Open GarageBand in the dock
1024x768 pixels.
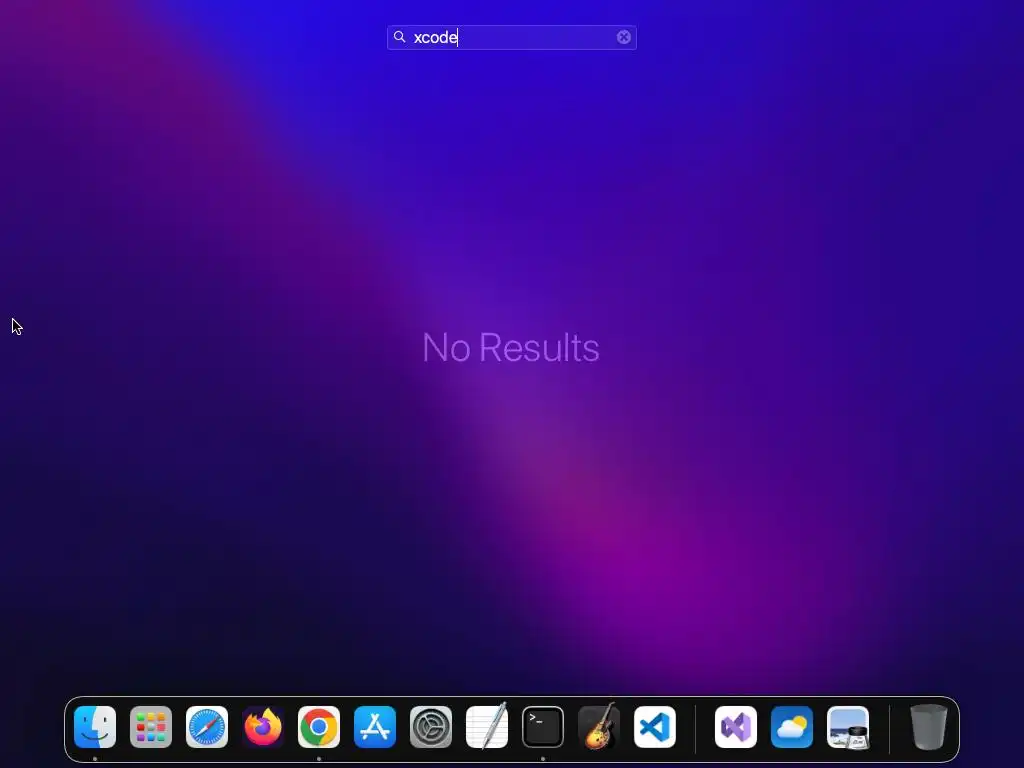click(599, 726)
